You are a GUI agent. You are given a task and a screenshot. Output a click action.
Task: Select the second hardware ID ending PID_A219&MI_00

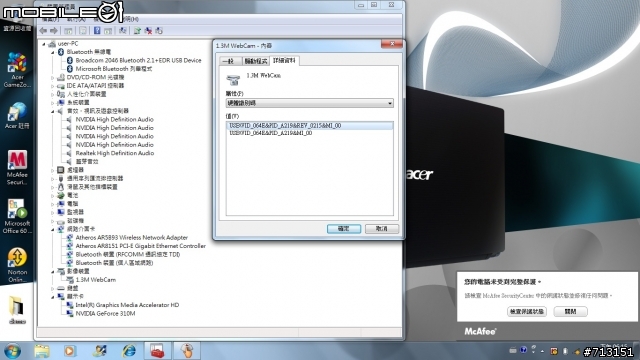click(x=271, y=133)
